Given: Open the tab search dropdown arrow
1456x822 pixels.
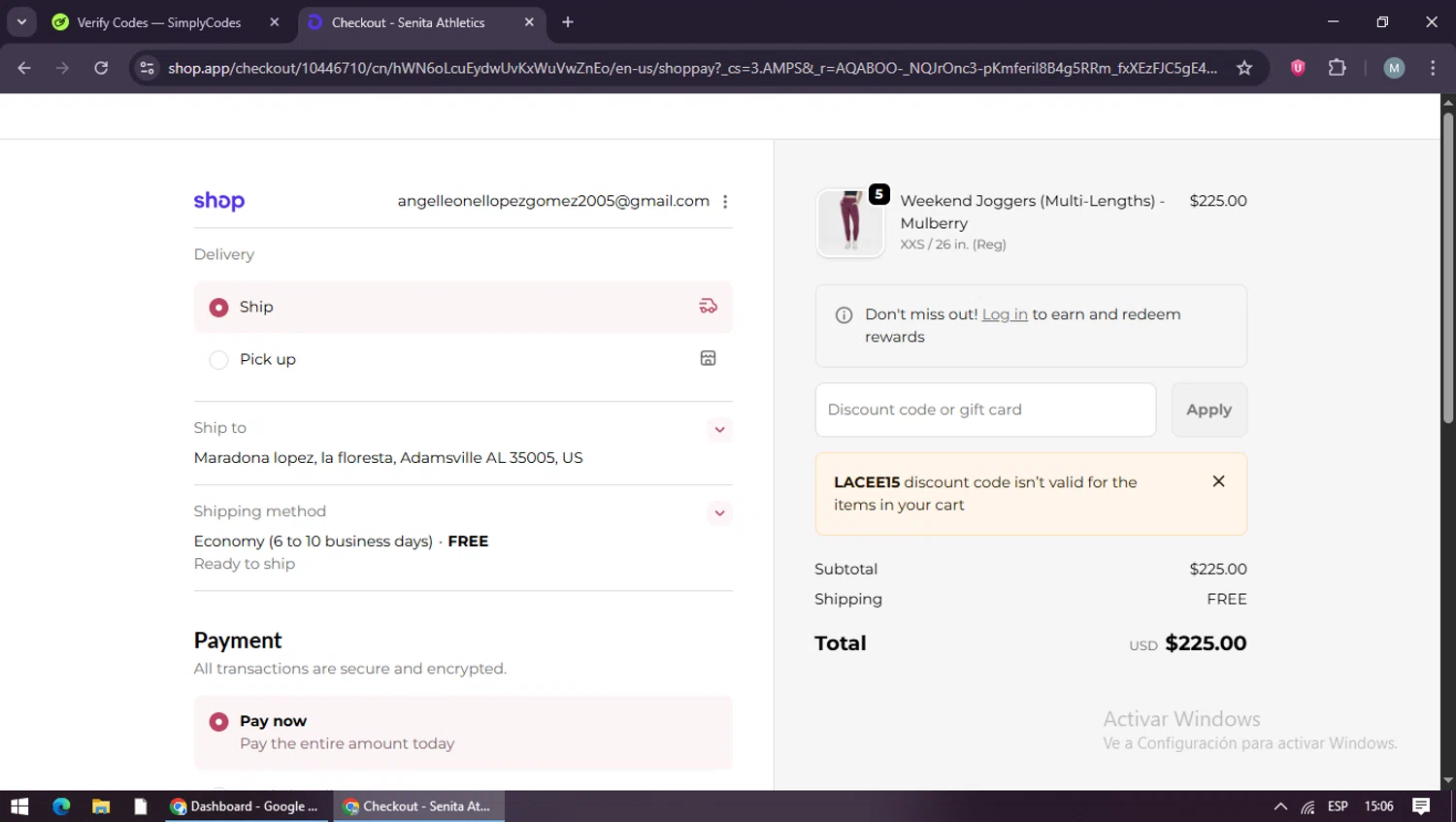Looking at the screenshot, I should pyautogui.click(x=21, y=22).
